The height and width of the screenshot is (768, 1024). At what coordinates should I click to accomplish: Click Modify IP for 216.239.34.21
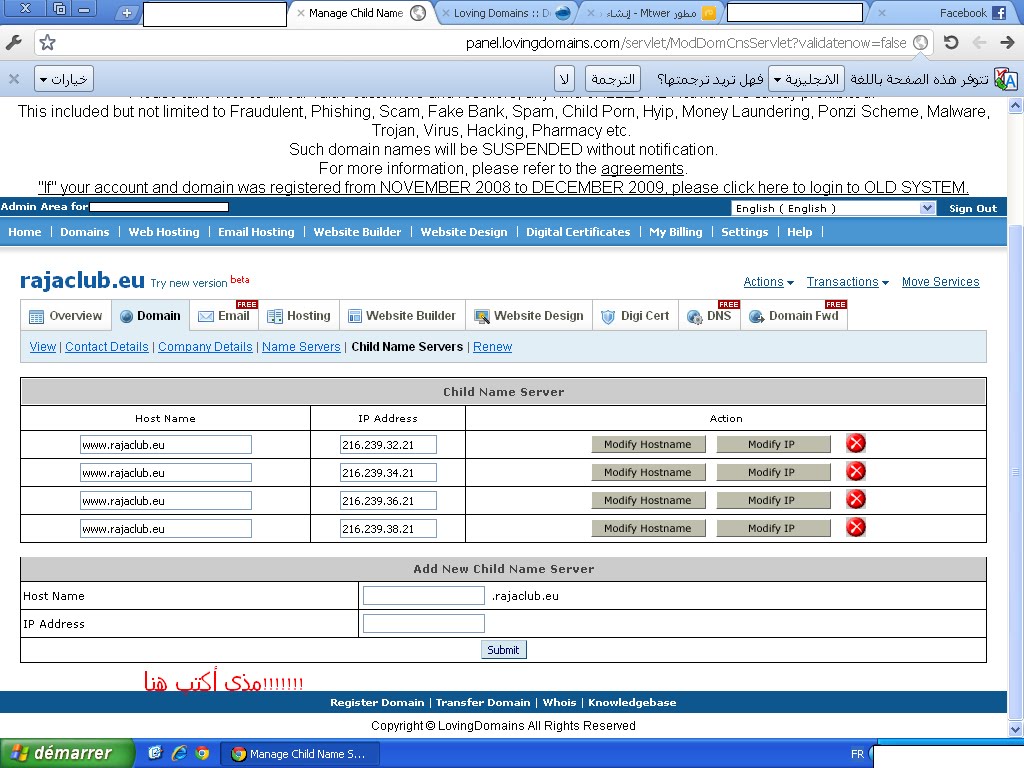point(773,472)
